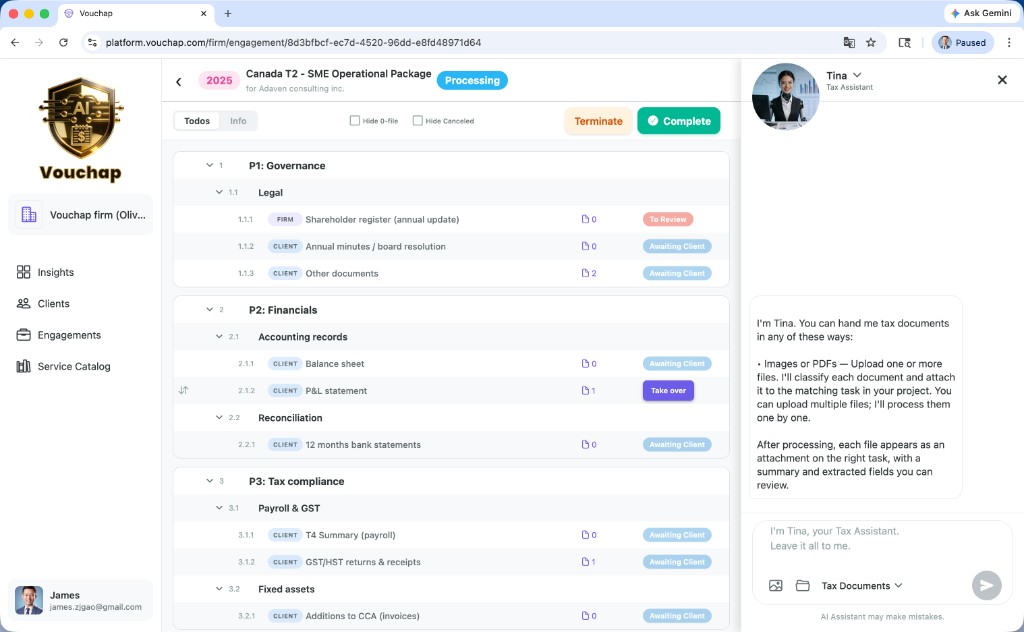Image resolution: width=1024 pixels, height=632 pixels.
Task: Select the Vouchap browser tab
Action: tap(136, 13)
